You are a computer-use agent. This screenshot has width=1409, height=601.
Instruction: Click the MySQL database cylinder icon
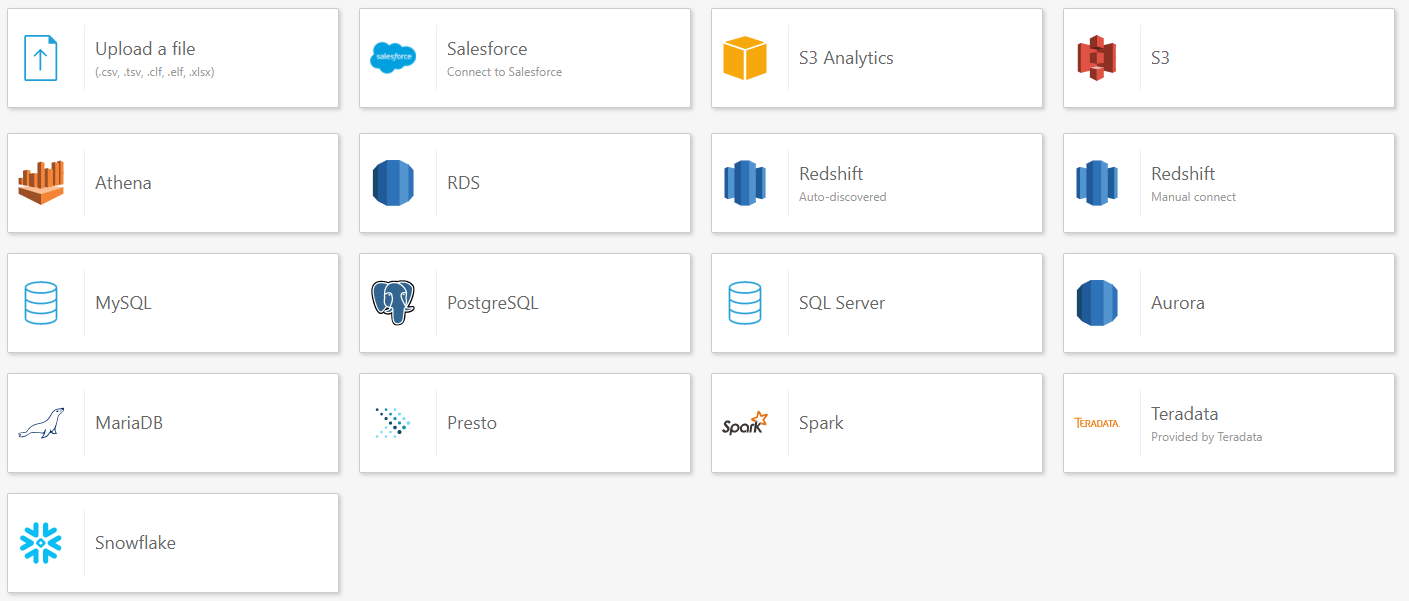pos(41,303)
